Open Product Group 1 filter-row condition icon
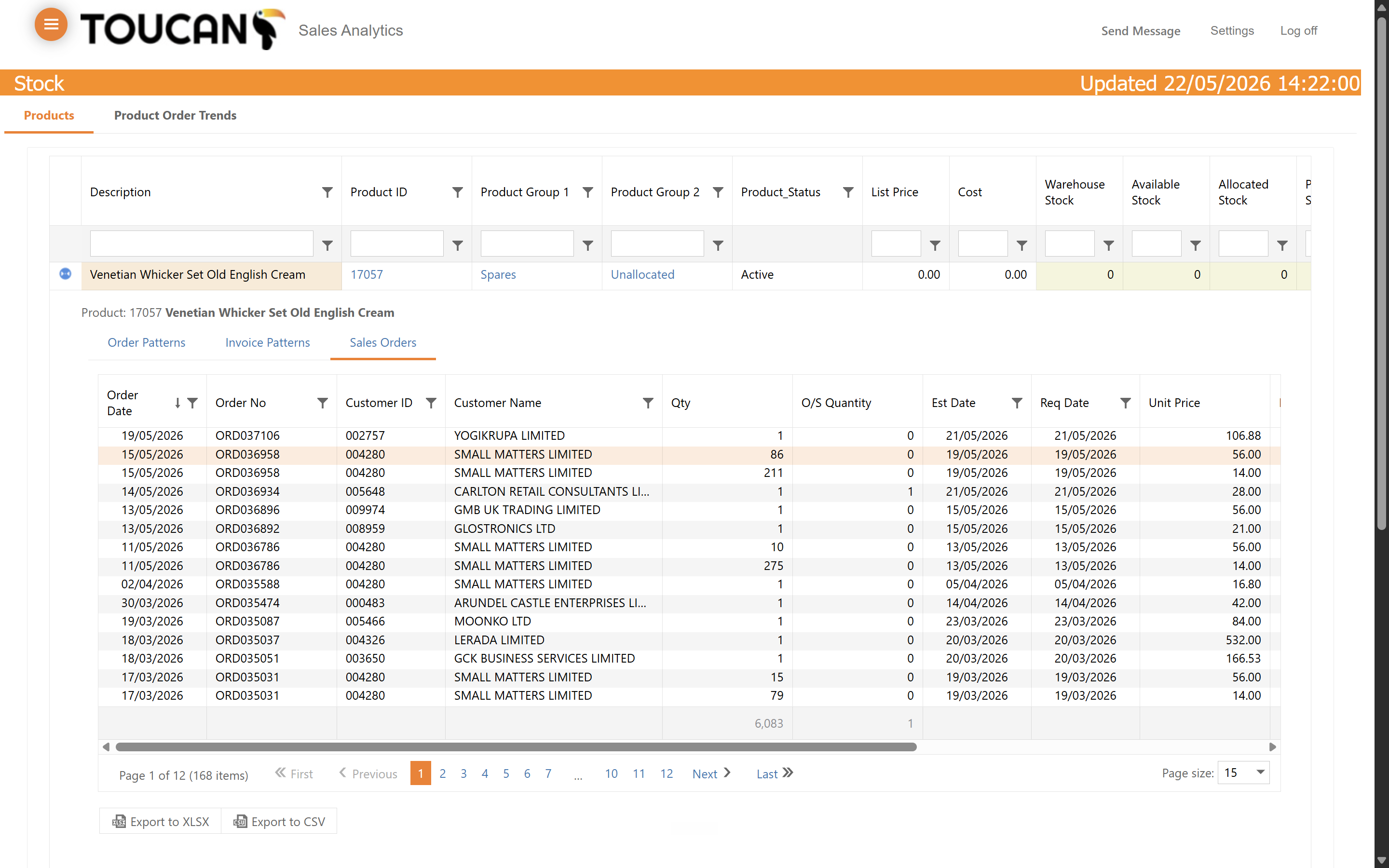This screenshot has height=868, width=1389. (x=588, y=245)
